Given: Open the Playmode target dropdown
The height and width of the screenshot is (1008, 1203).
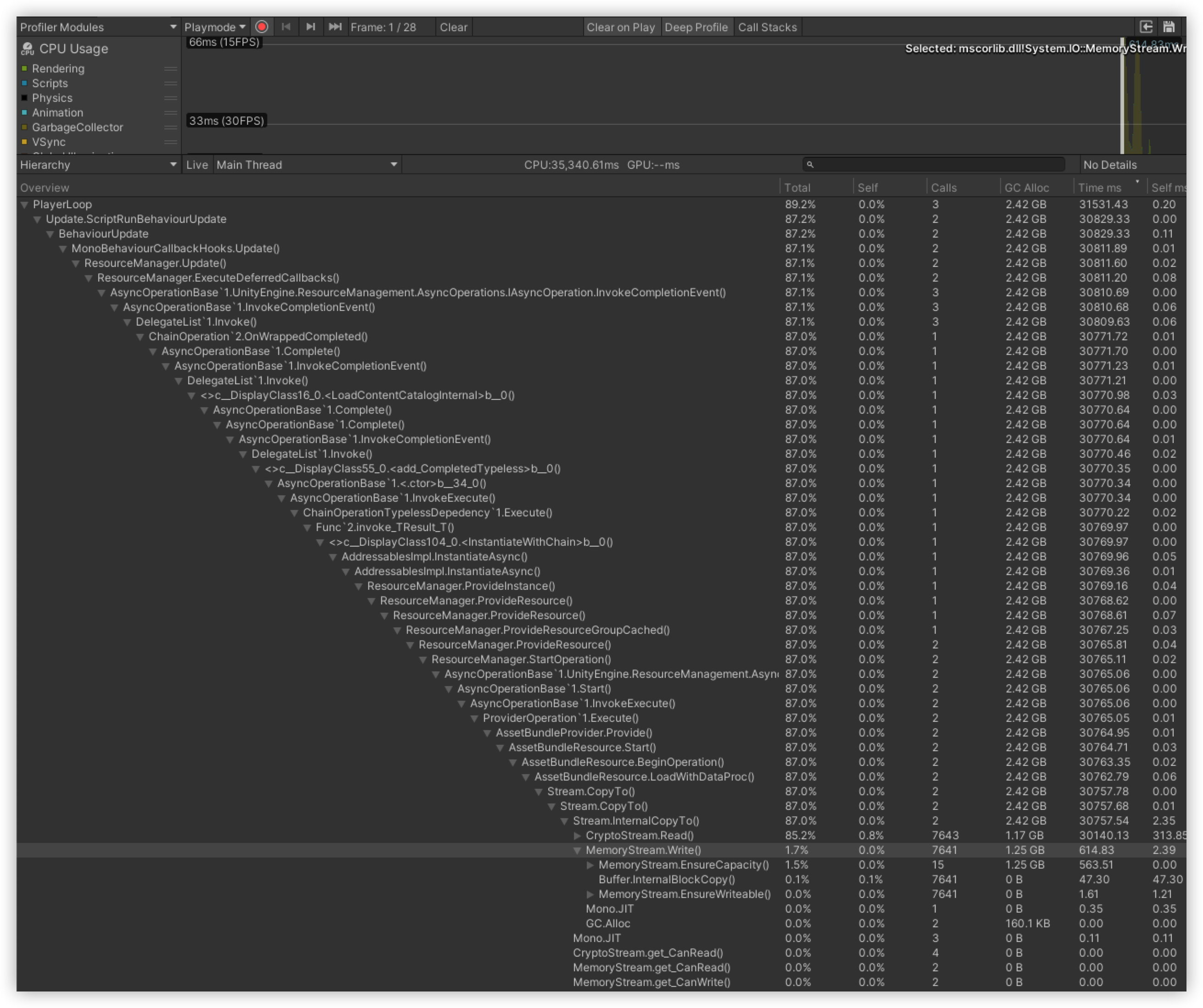Looking at the screenshot, I should [215, 27].
